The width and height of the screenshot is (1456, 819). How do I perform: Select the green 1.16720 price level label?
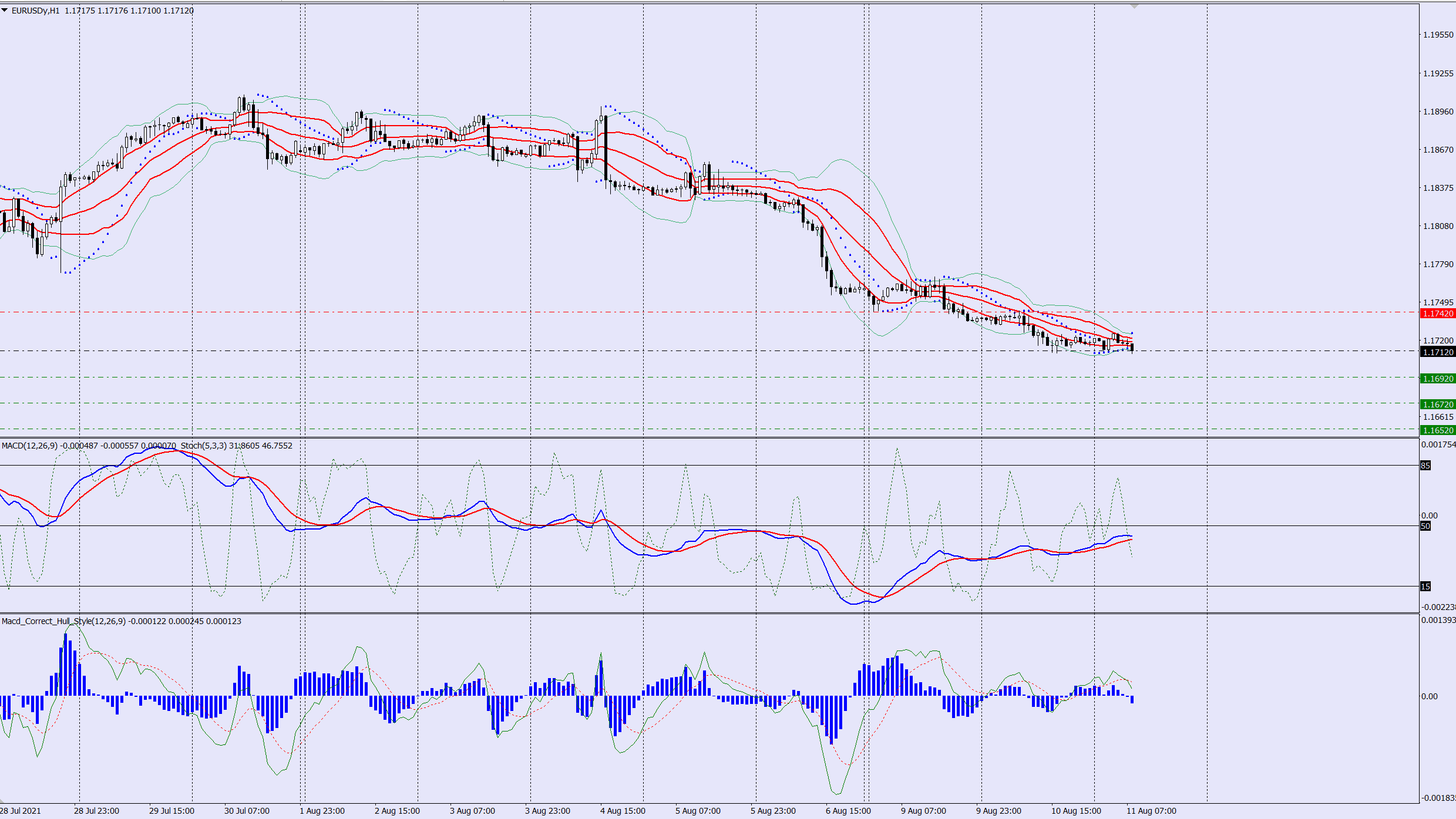(1437, 405)
